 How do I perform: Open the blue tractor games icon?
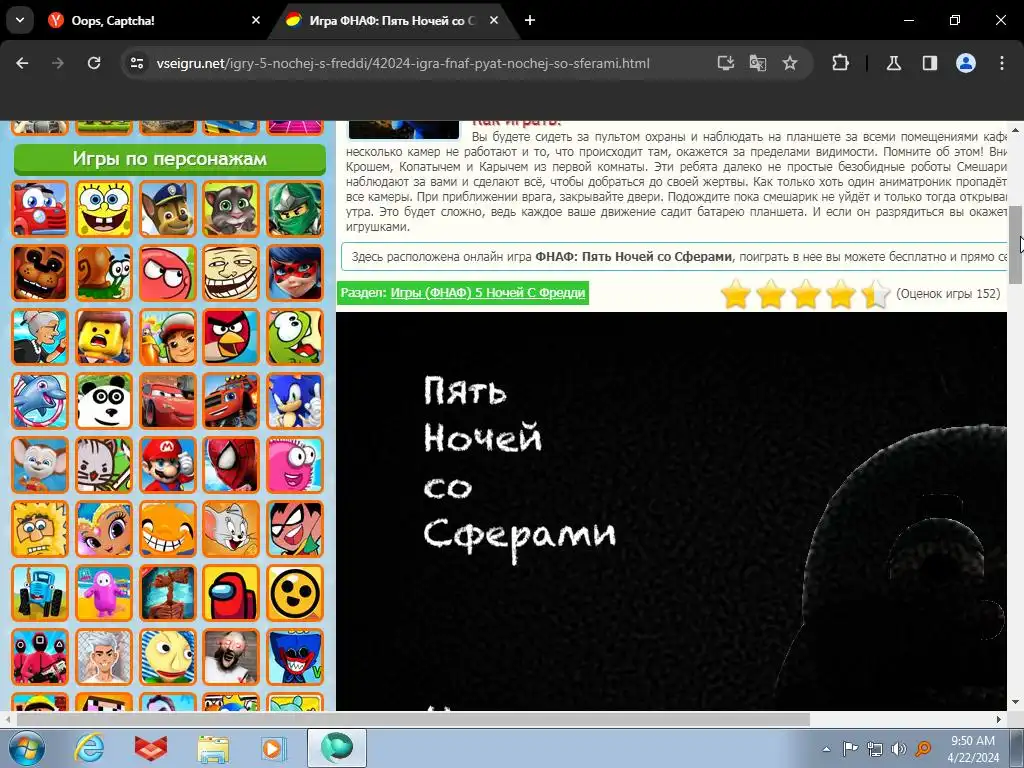(x=40, y=593)
